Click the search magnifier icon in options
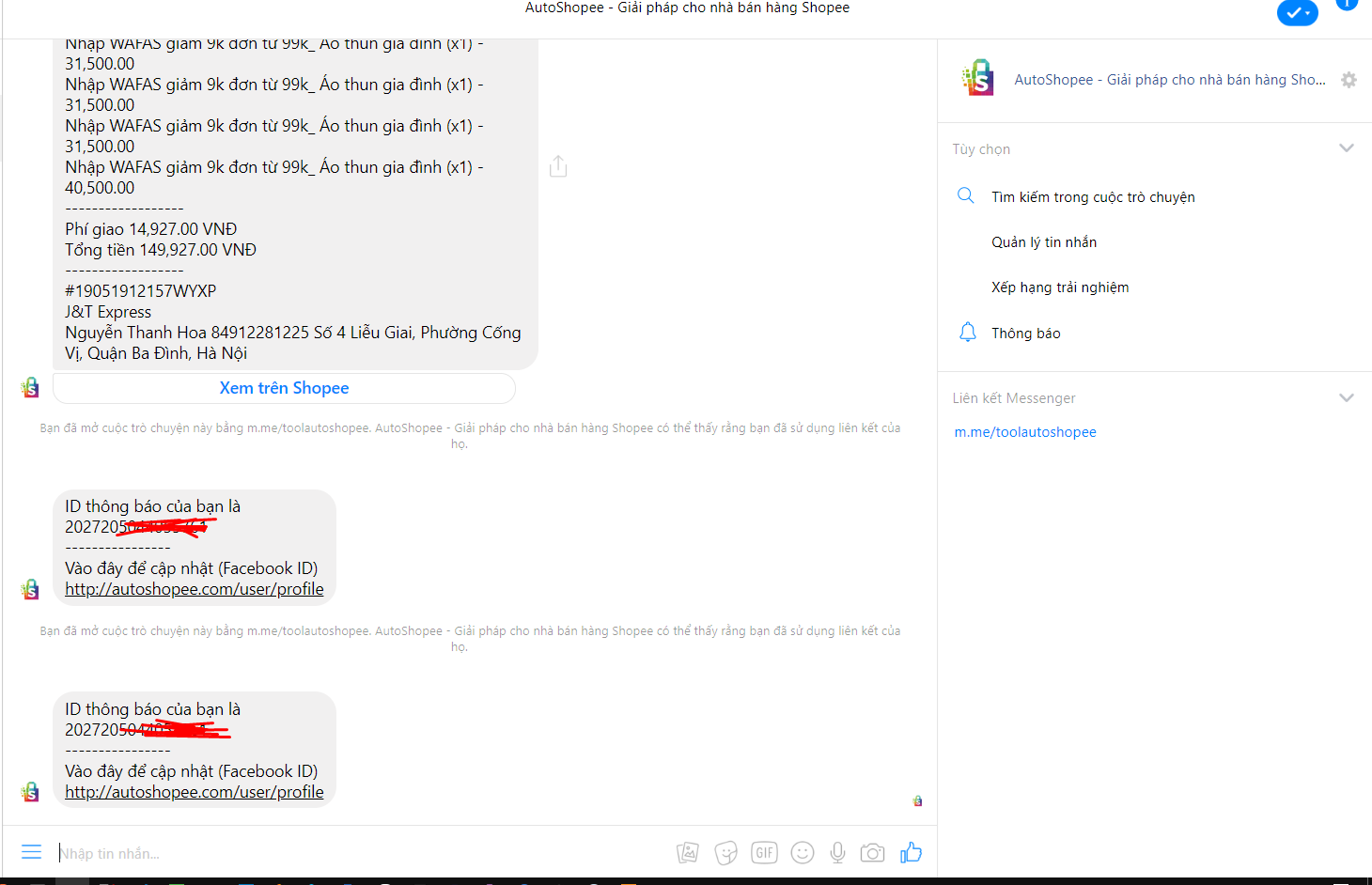Image resolution: width=1372 pixels, height=885 pixels. coord(965,195)
